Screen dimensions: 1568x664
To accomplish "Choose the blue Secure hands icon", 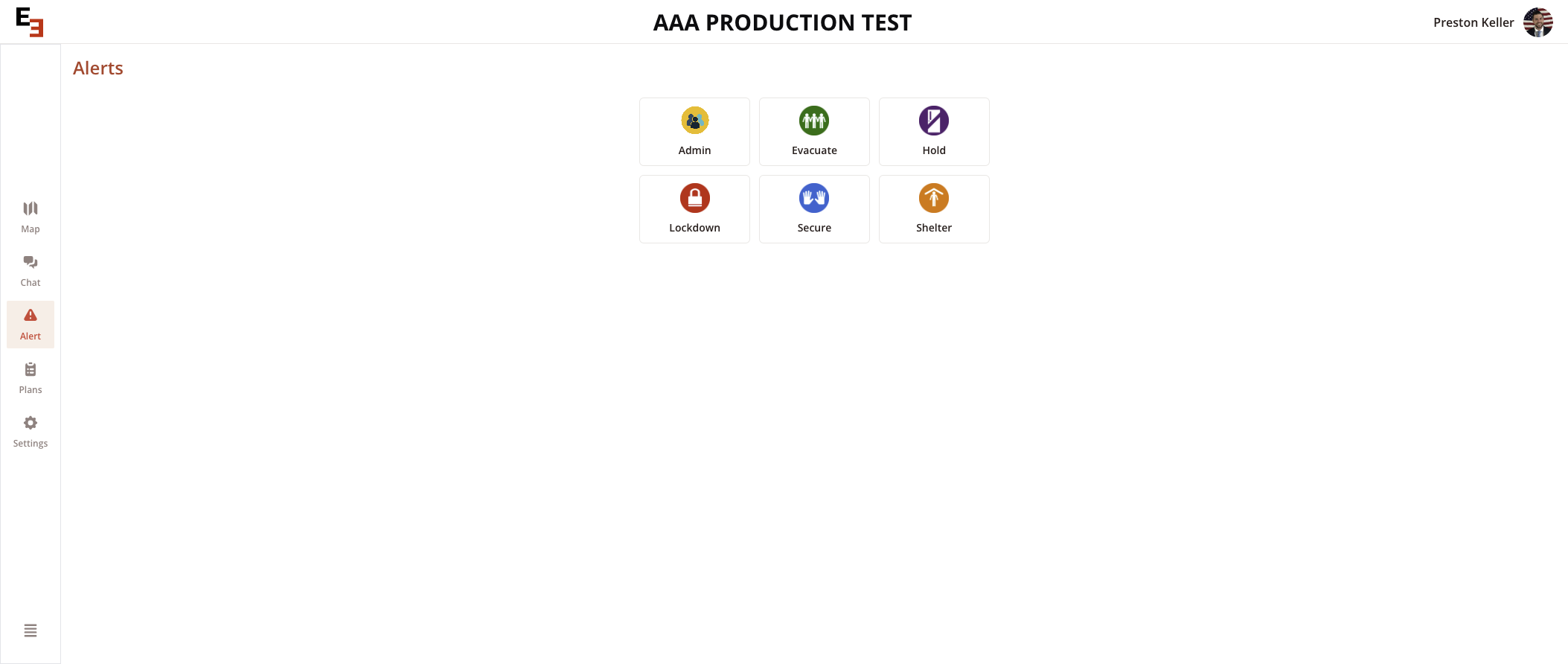I will point(814,198).
